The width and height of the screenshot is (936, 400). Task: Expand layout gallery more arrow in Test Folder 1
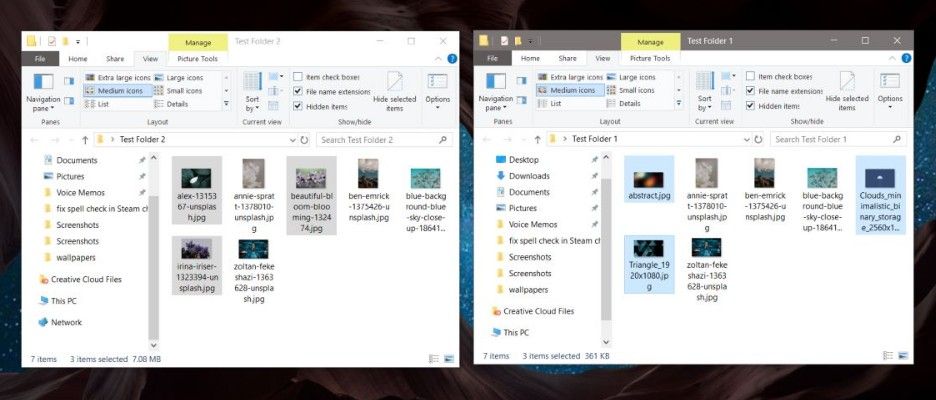(x=679, y=104)
